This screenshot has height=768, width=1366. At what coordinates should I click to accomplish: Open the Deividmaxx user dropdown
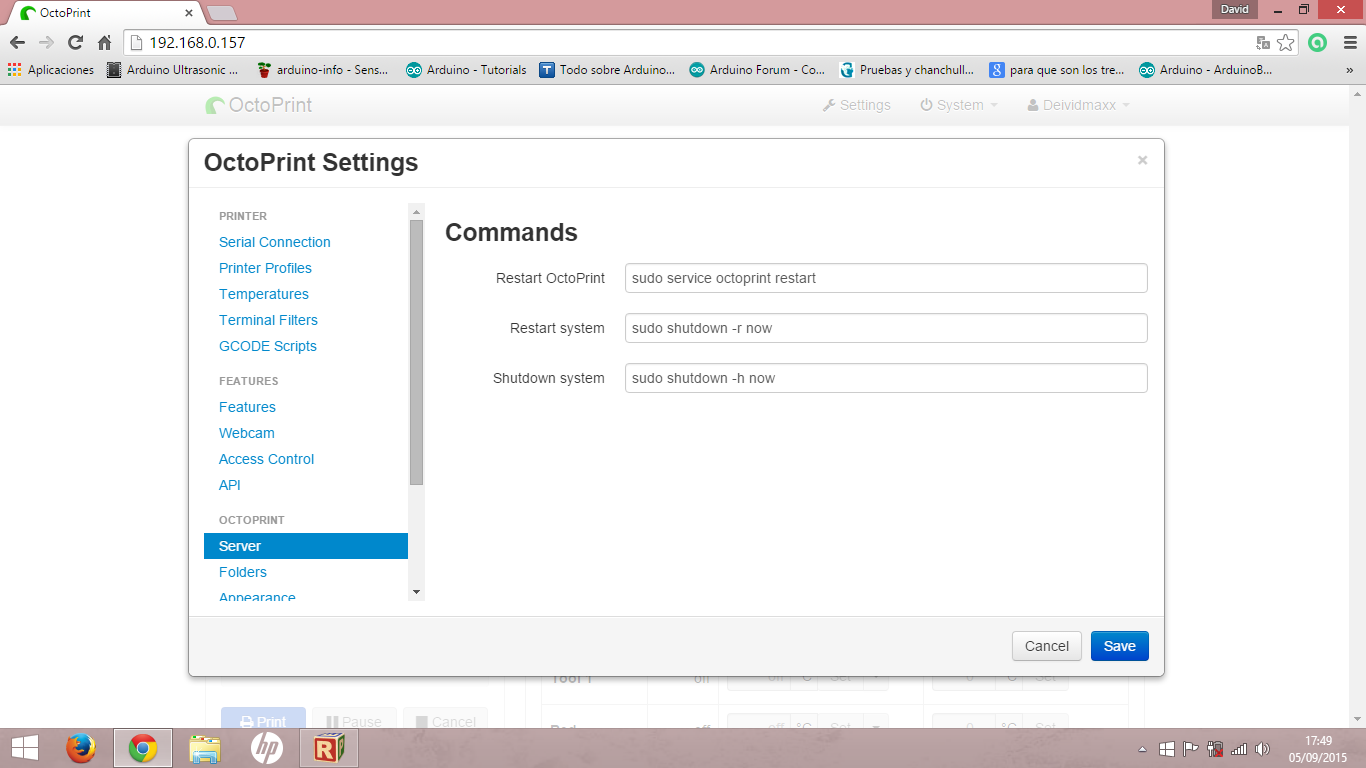point(1079,105)
